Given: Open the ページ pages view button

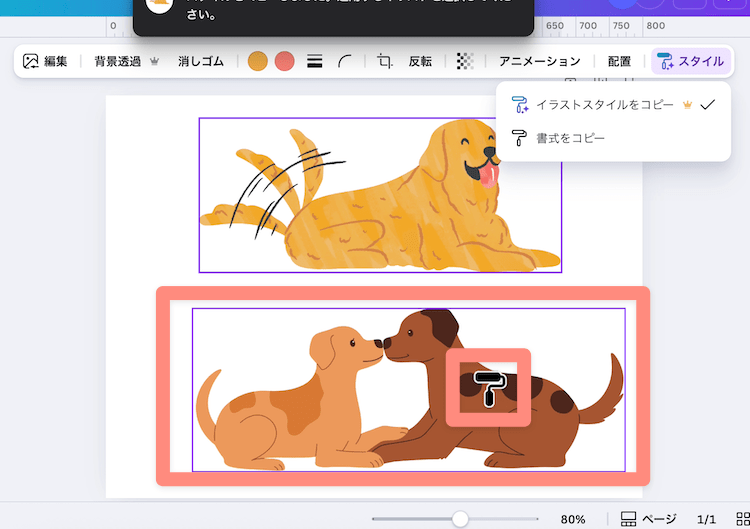Looking at the screenshot, I should [x=648, y=519].
